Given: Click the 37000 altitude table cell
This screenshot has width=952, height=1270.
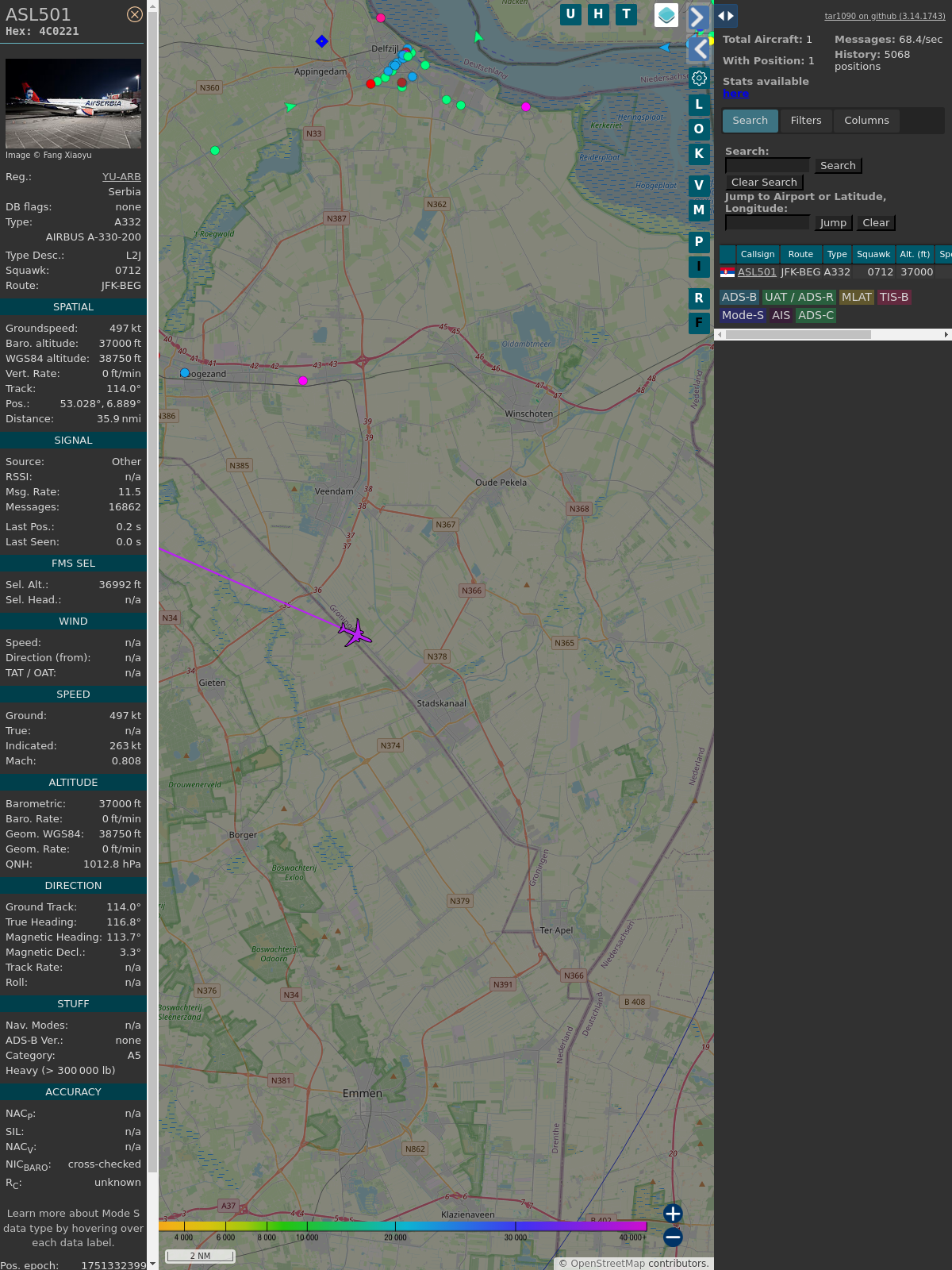Looking at the screenshot, I should coord(916,272).
